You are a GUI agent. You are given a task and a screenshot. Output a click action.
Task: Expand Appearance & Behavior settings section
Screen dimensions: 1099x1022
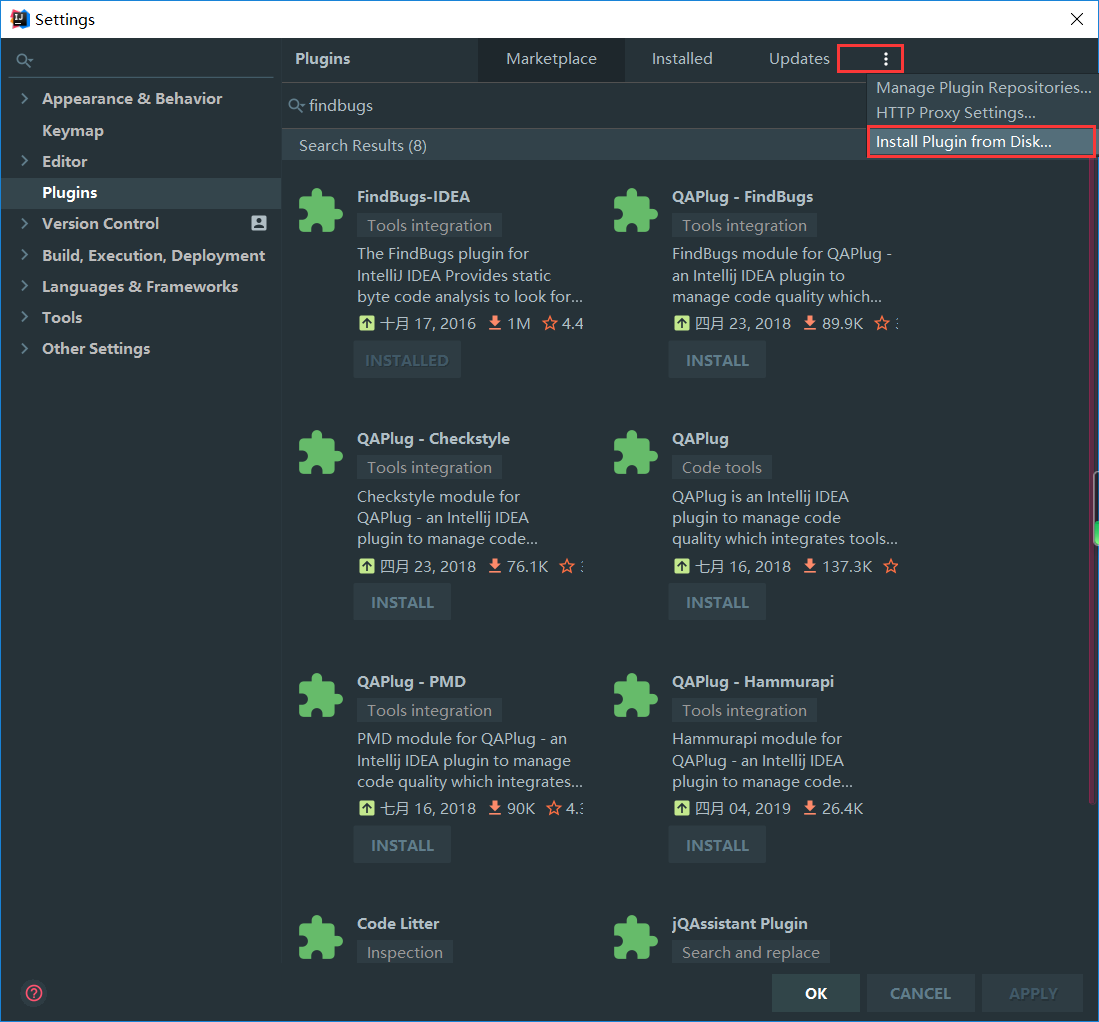coord(25,99)
